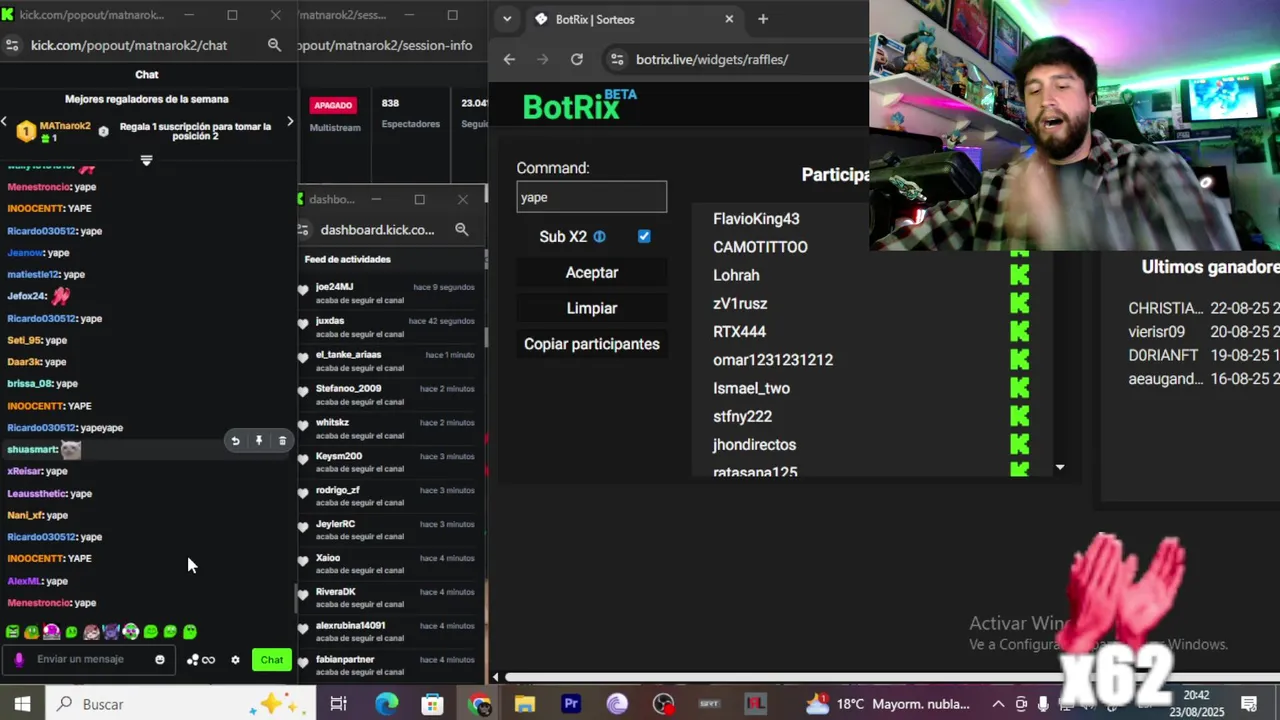The width and height of the screenshot is (1280, 720).
Task: Switch to BotRix | Sorteos tab
Action: click(636, 19)
